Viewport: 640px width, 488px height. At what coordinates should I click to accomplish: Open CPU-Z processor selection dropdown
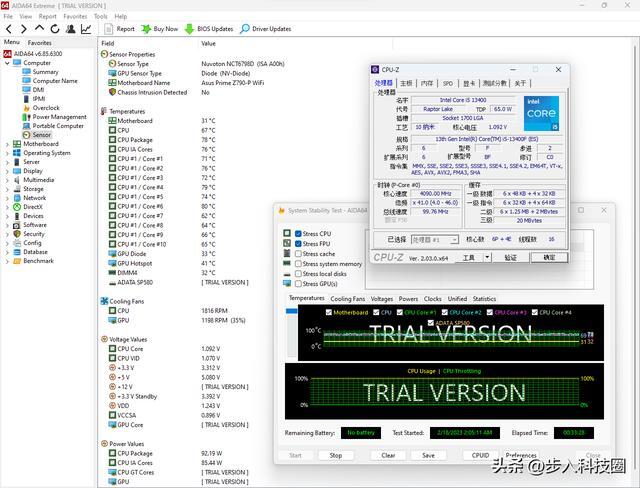click(x=435, y=240)
